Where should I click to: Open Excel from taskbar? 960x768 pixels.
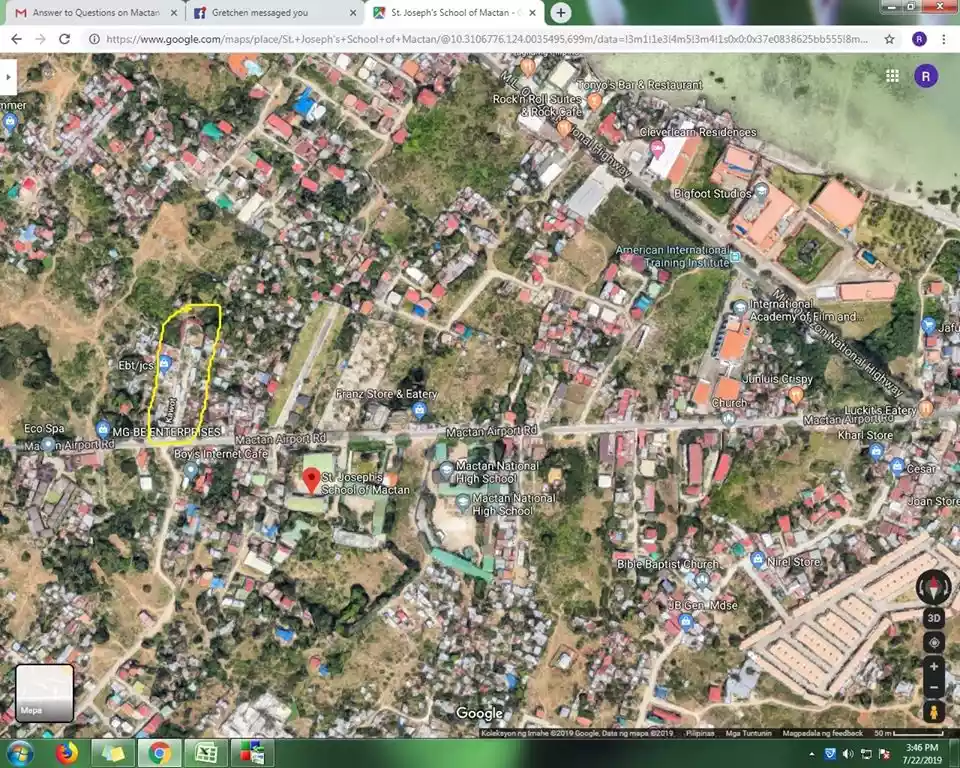pos(206,753)
